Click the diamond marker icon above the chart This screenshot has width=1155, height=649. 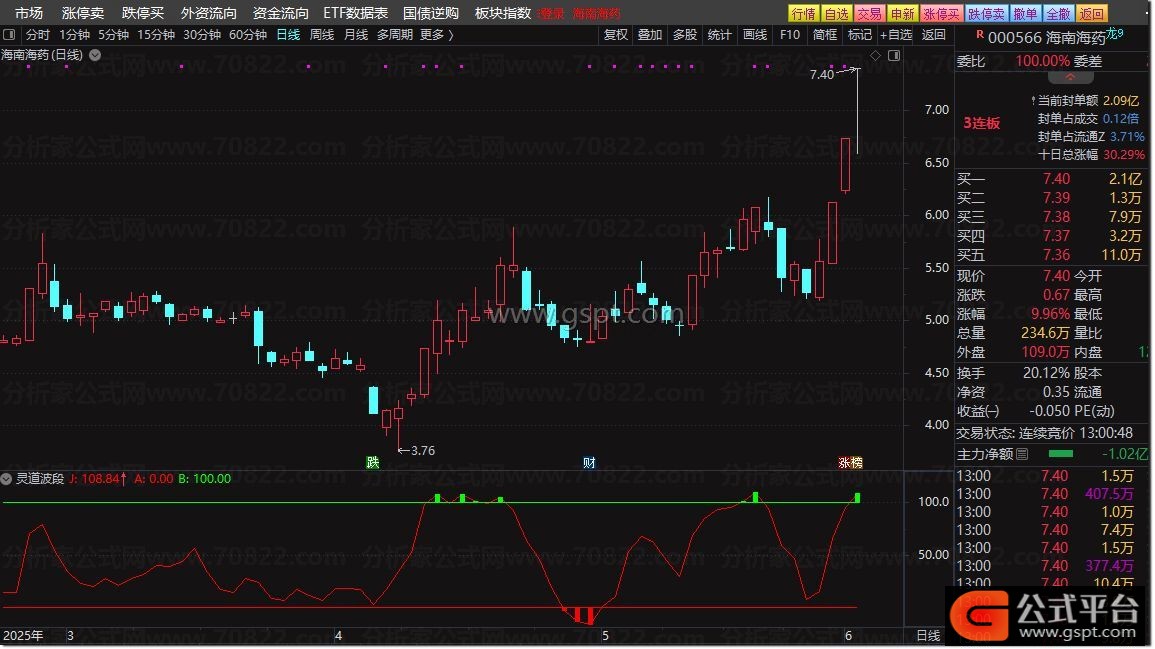(875, 55)
